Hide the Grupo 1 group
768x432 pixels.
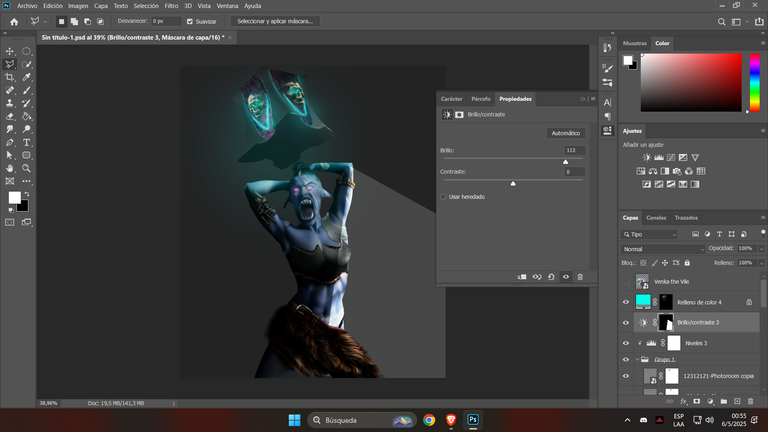click(625, 360)
